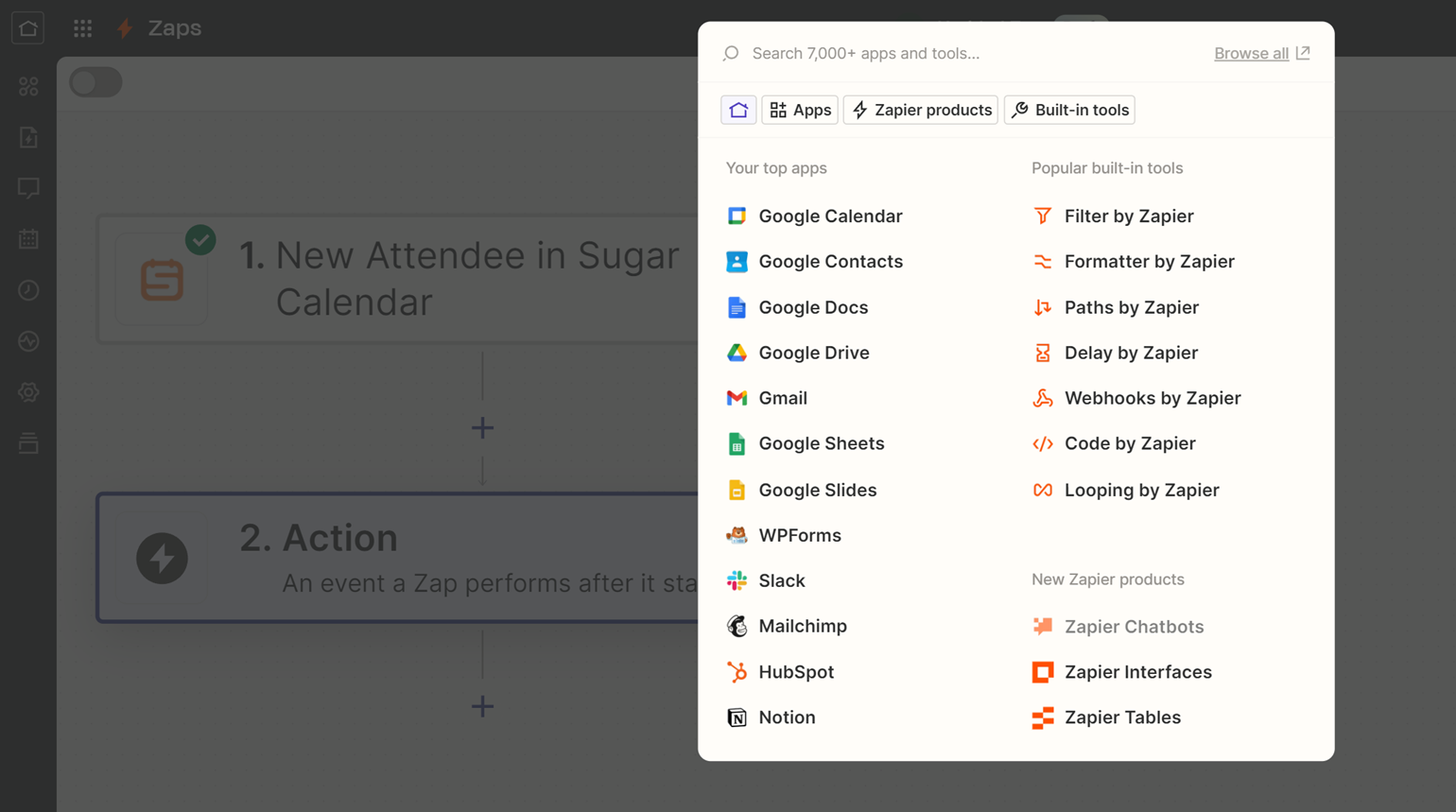1456x812 pixels.
Task: Click the Sugar Calendar trigger step icon
Action: coord(162,280)
